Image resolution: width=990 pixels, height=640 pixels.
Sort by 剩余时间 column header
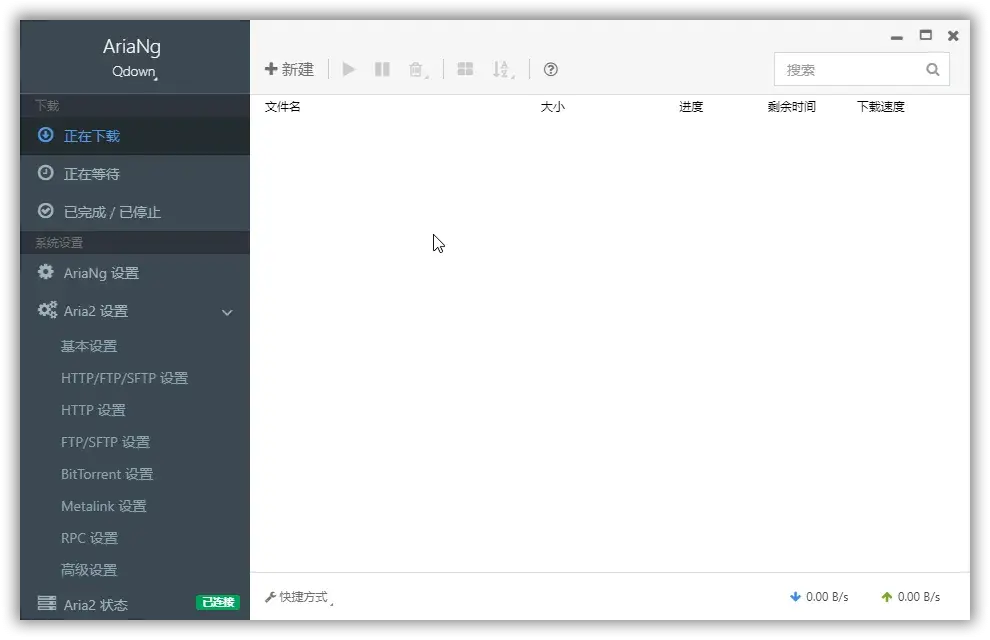[791, 107]
